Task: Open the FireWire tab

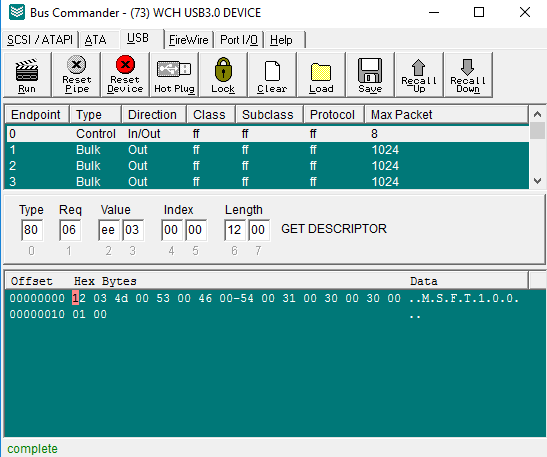Action: pyautogui.click(x=189, y=40)
